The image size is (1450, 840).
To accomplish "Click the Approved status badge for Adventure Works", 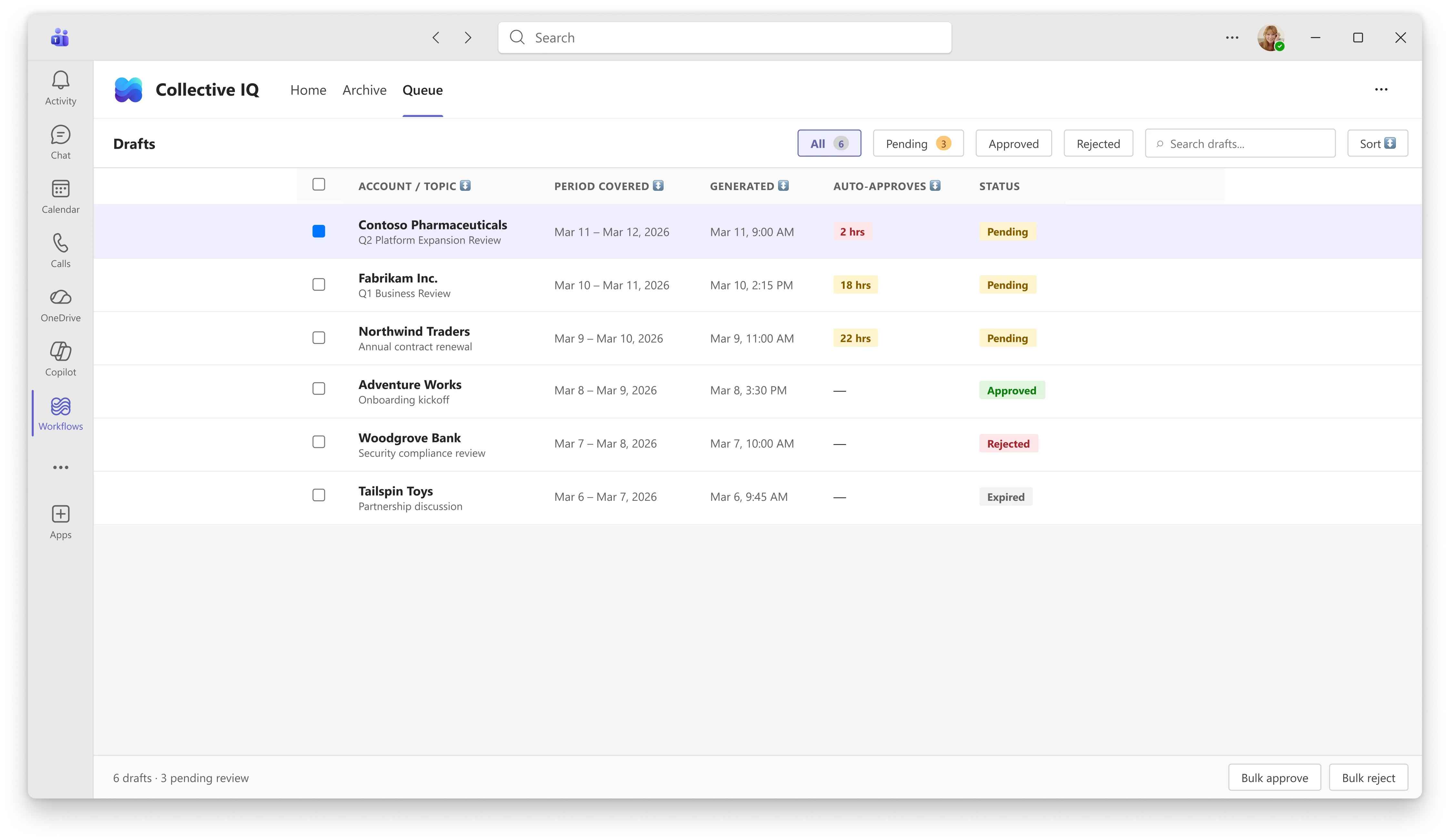I will point(1011,390).
